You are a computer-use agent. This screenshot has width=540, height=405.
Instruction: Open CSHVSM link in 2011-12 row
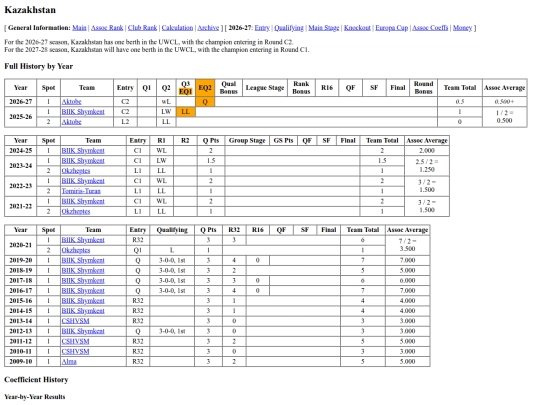pyautogui.click(x=75, y=341)
